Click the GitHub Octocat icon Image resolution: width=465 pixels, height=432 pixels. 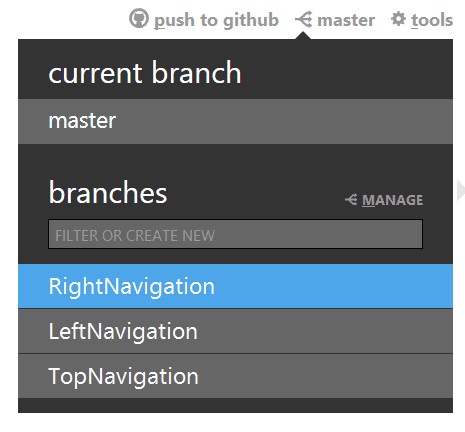pos(138,18)
